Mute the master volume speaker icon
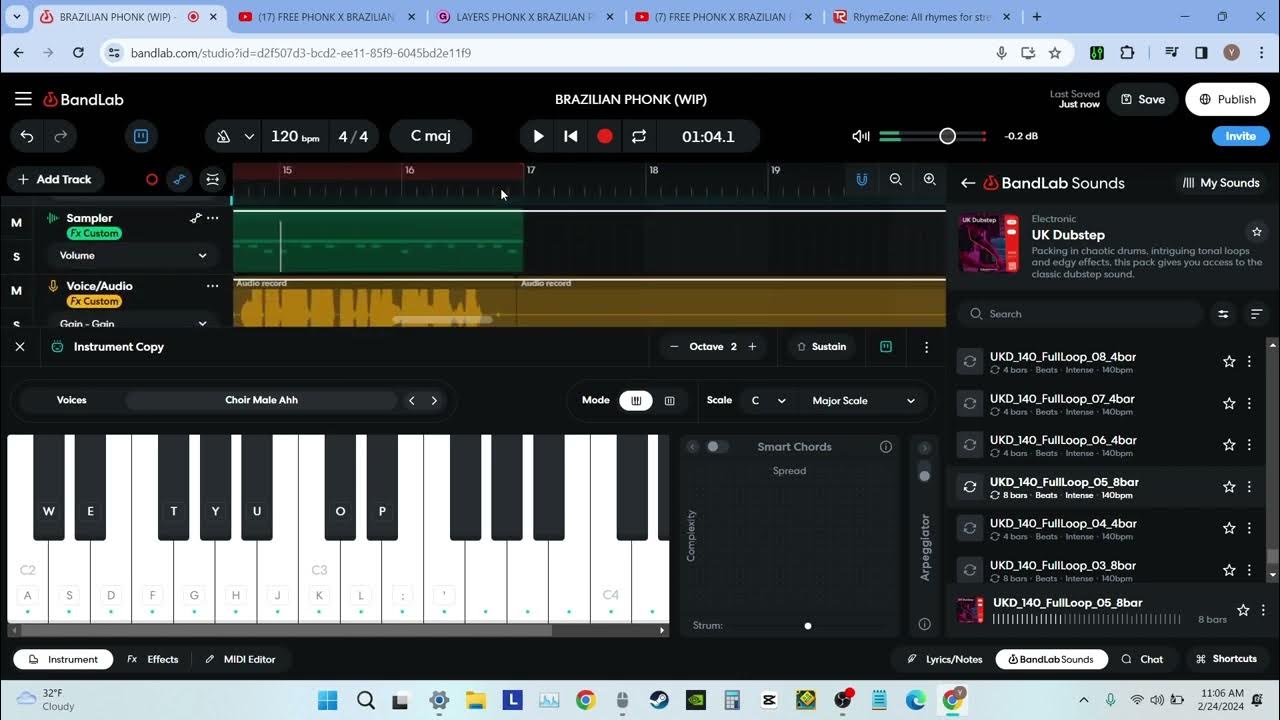Screen dimensions: 1280x720 tap(860, 136)
